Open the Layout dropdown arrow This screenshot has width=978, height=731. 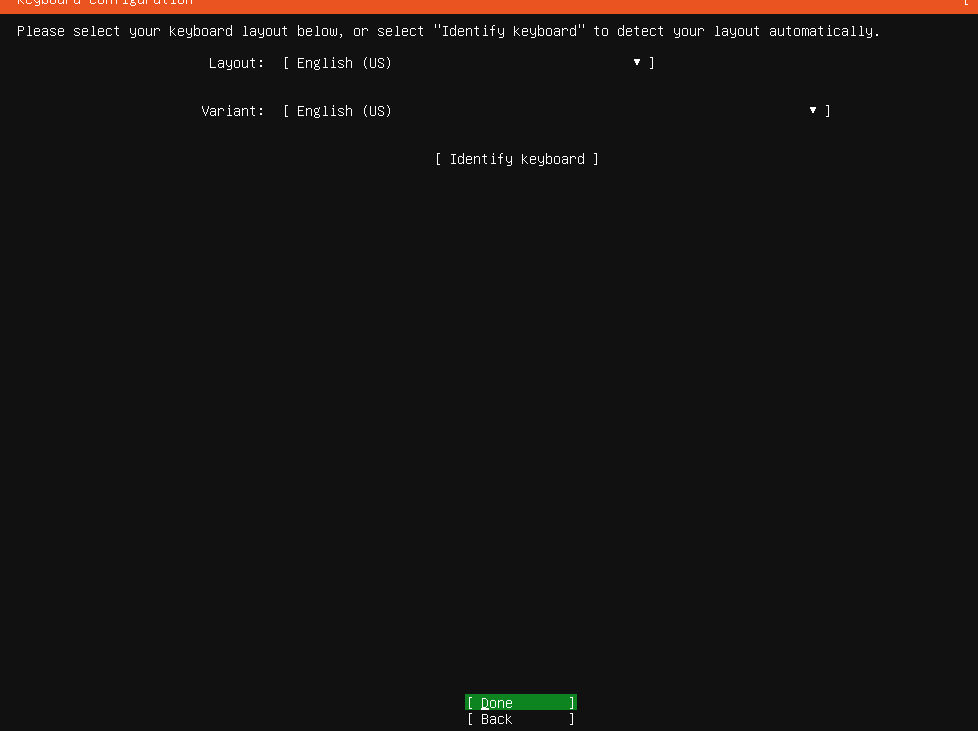pos(636,63)
